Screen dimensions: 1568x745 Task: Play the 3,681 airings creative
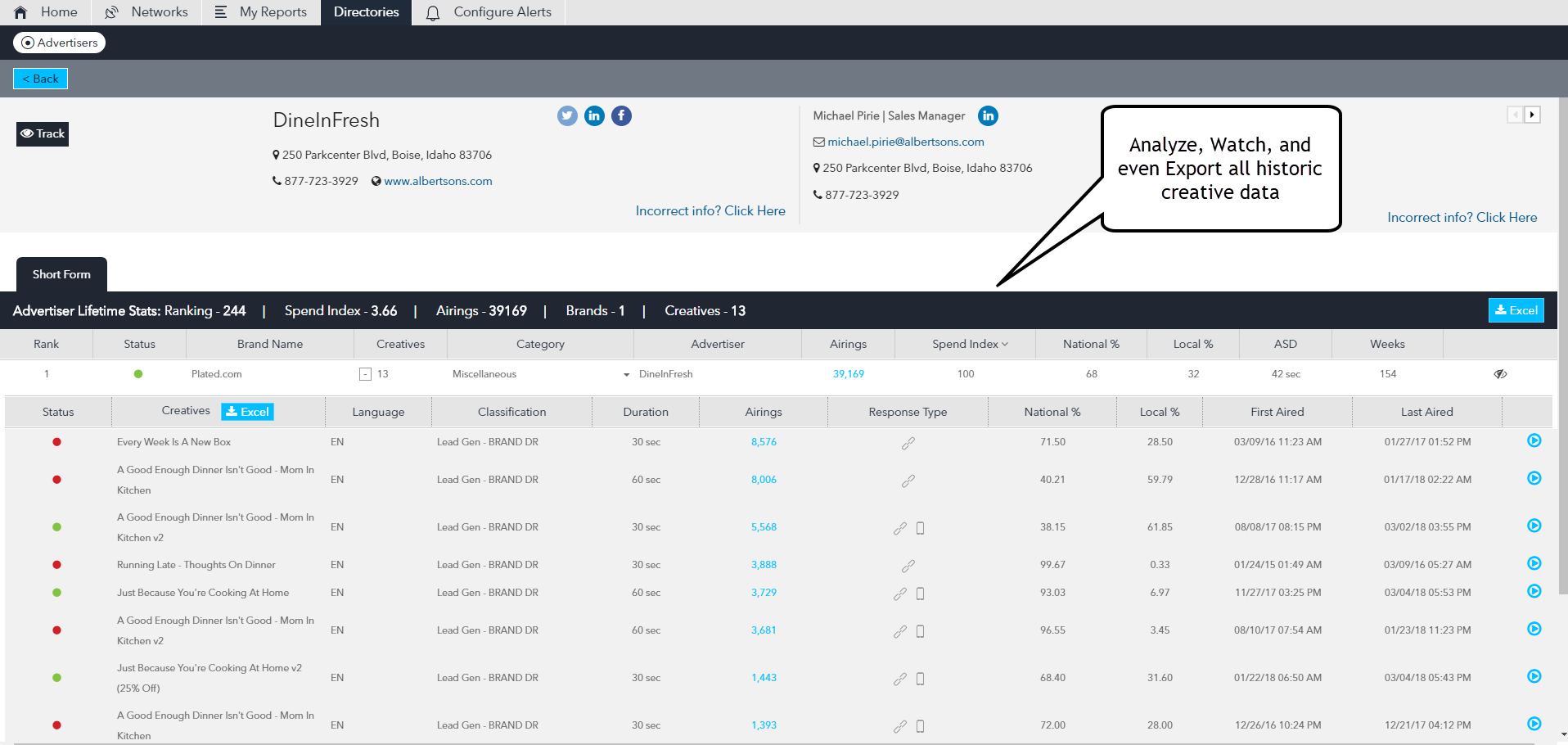point(1534,629)
